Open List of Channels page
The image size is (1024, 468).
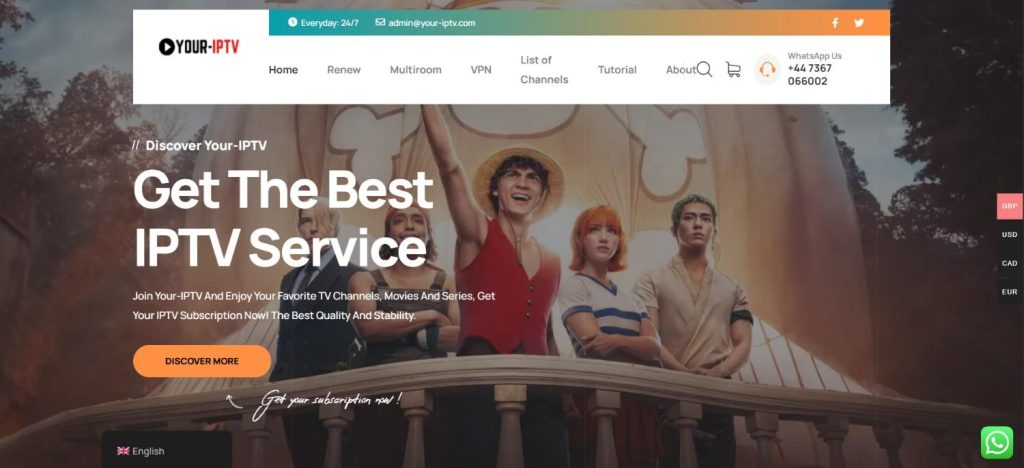[x=544, y=70]
